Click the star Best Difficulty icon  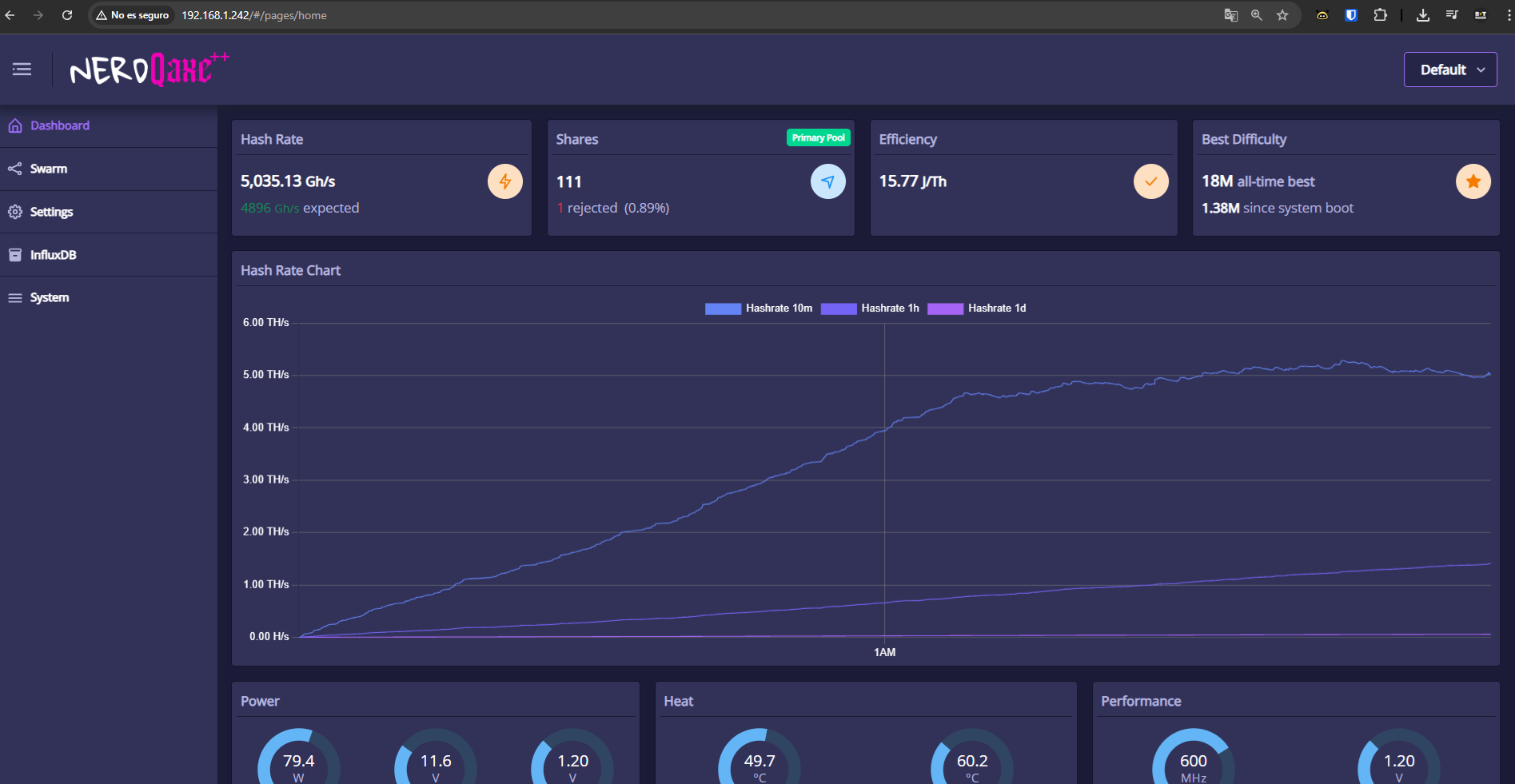point(1473,182)
